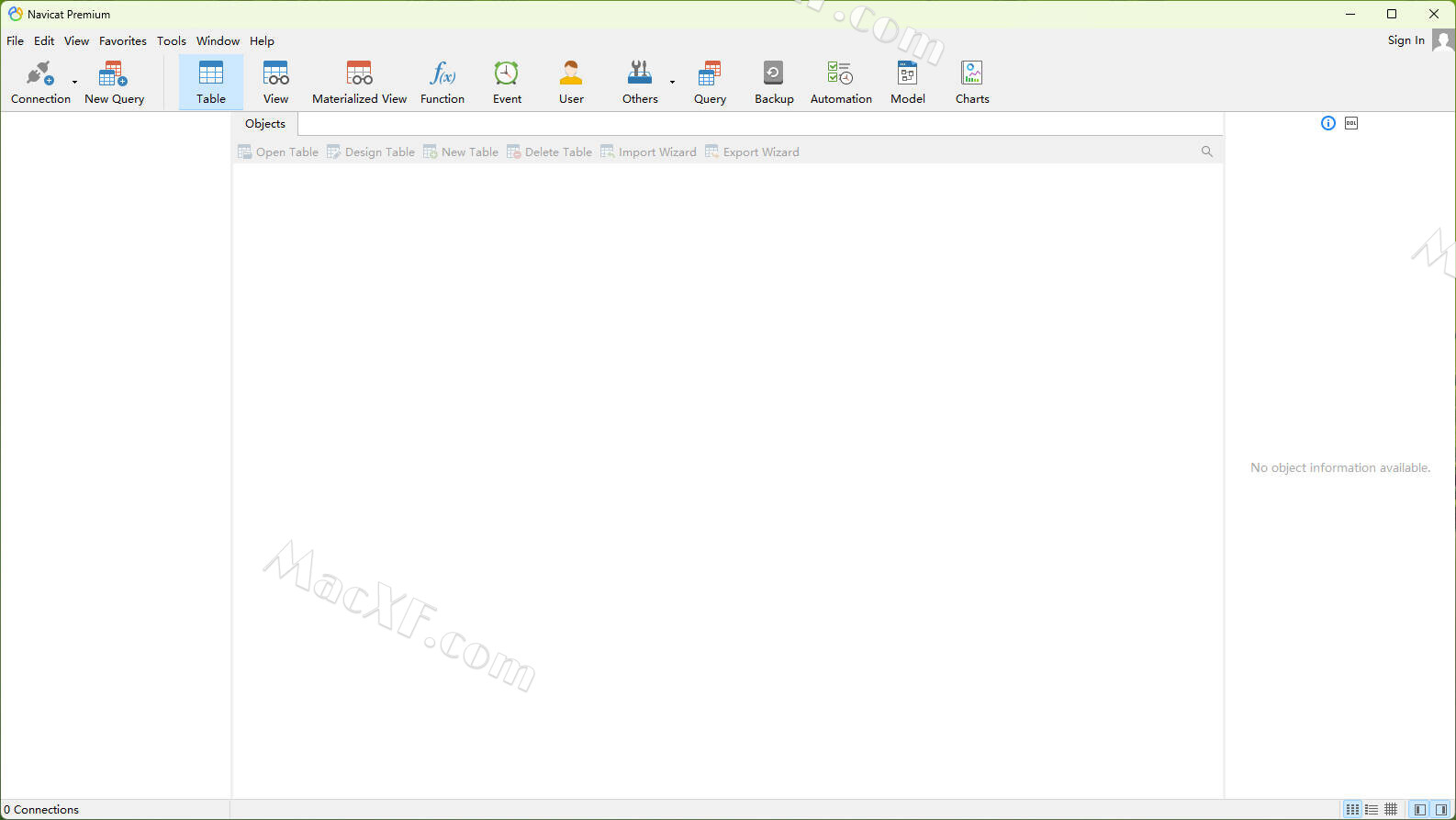Launch the Automation tool
Image resolution: width=1456 pixels, height=820 pixels.
(841, 82)
